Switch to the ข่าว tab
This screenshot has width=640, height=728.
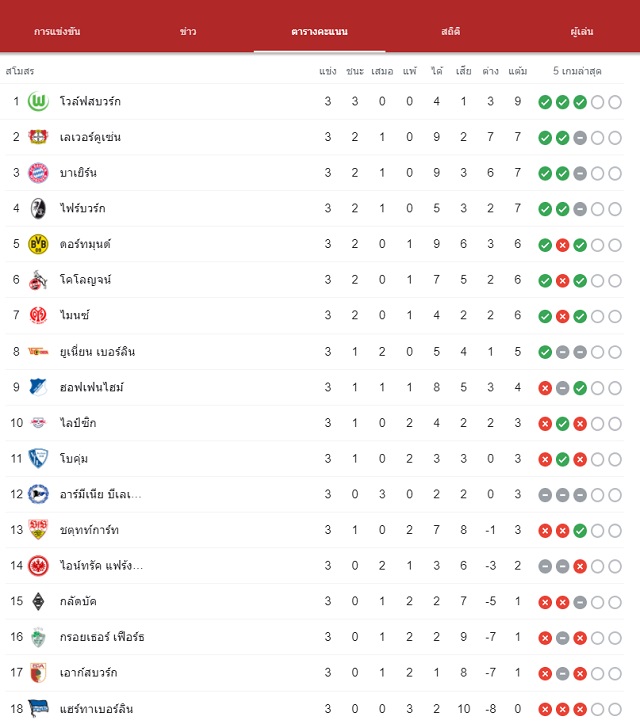188,32
